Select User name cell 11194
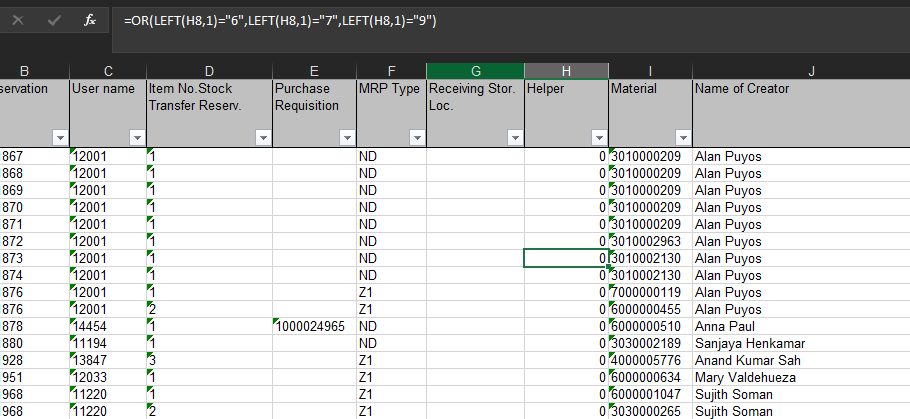 (108, 344)
